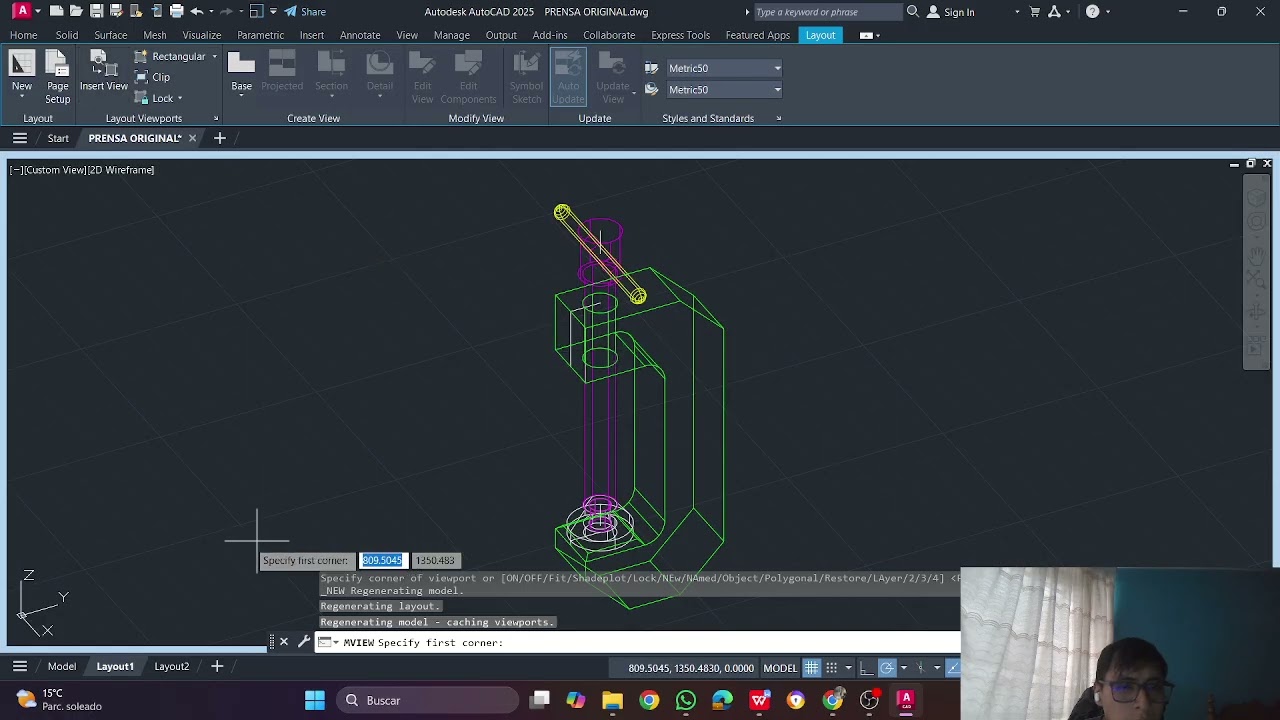Expand the Styles and Standards panel launcher
Viewport: 1280px width, 720px height.
coord(779,119)
